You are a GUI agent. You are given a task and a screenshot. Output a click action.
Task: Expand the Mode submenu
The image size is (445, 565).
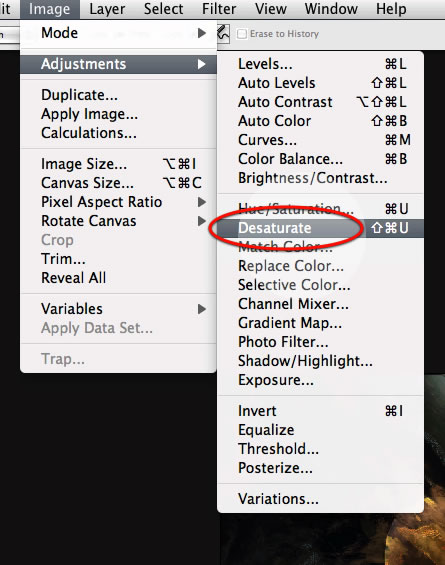tap(118, 33)
